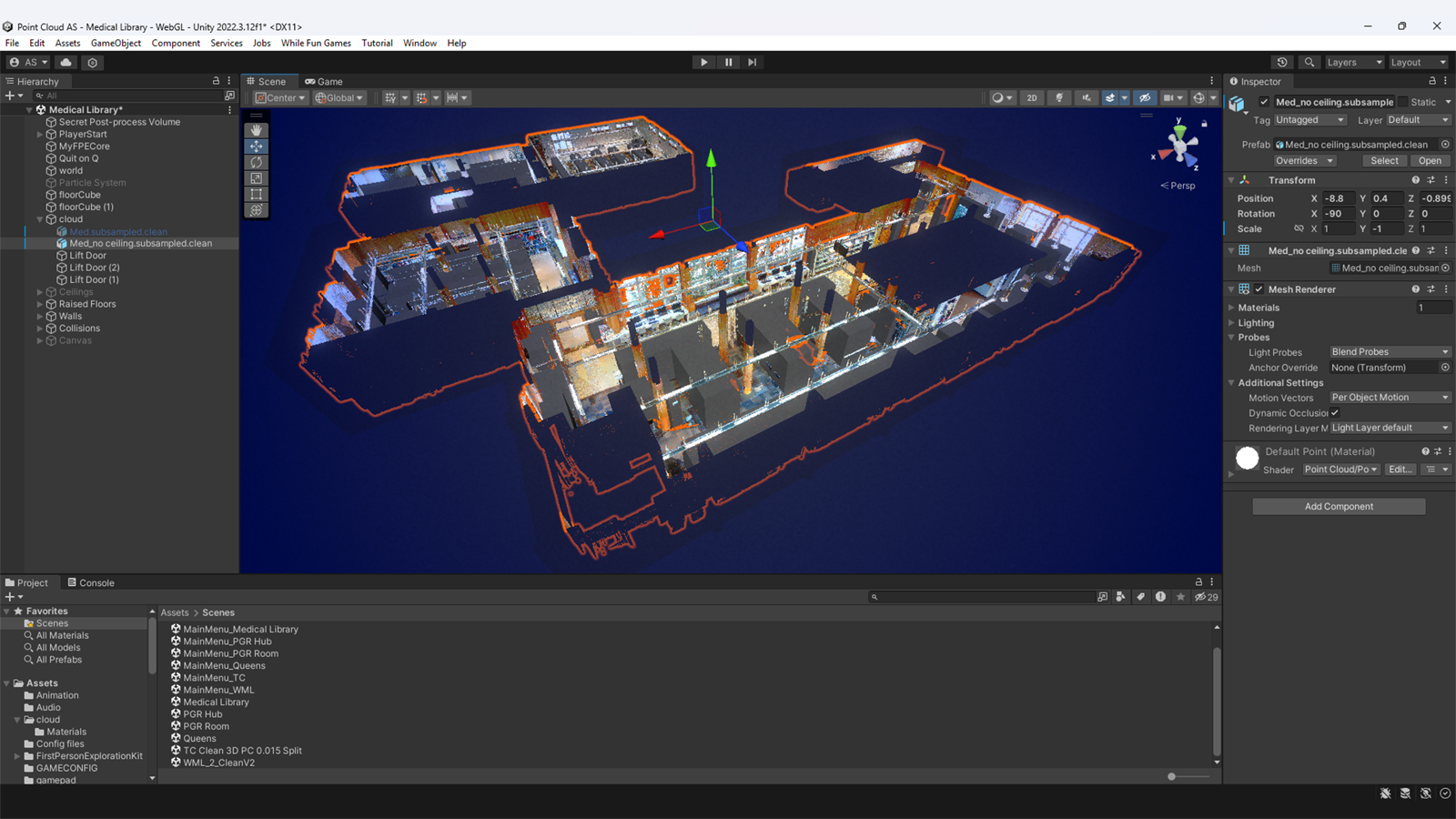Open Motion Vectors Per Object Motion dropdown
The height and width of the screenshot is (819, 1456).
point(1390,398)
